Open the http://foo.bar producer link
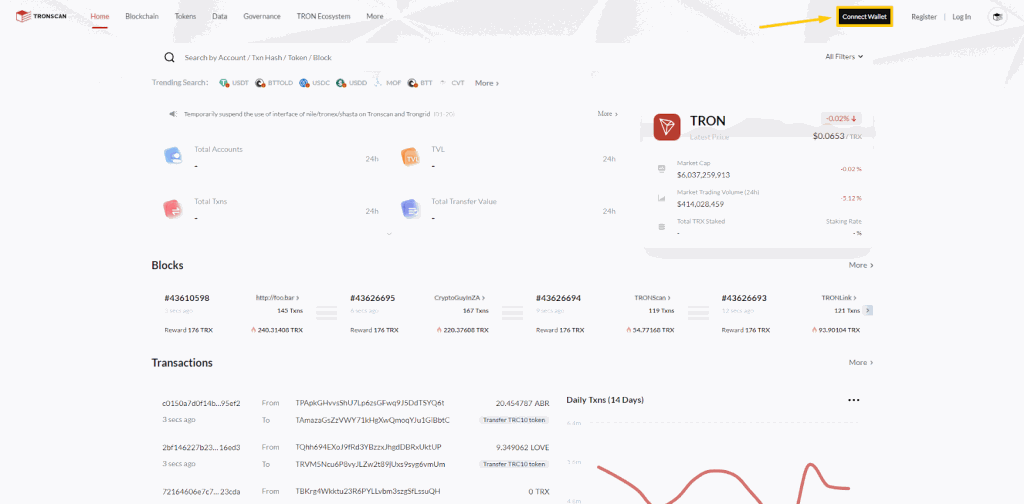Screen dimensions: 1024x504 point(278,298)
